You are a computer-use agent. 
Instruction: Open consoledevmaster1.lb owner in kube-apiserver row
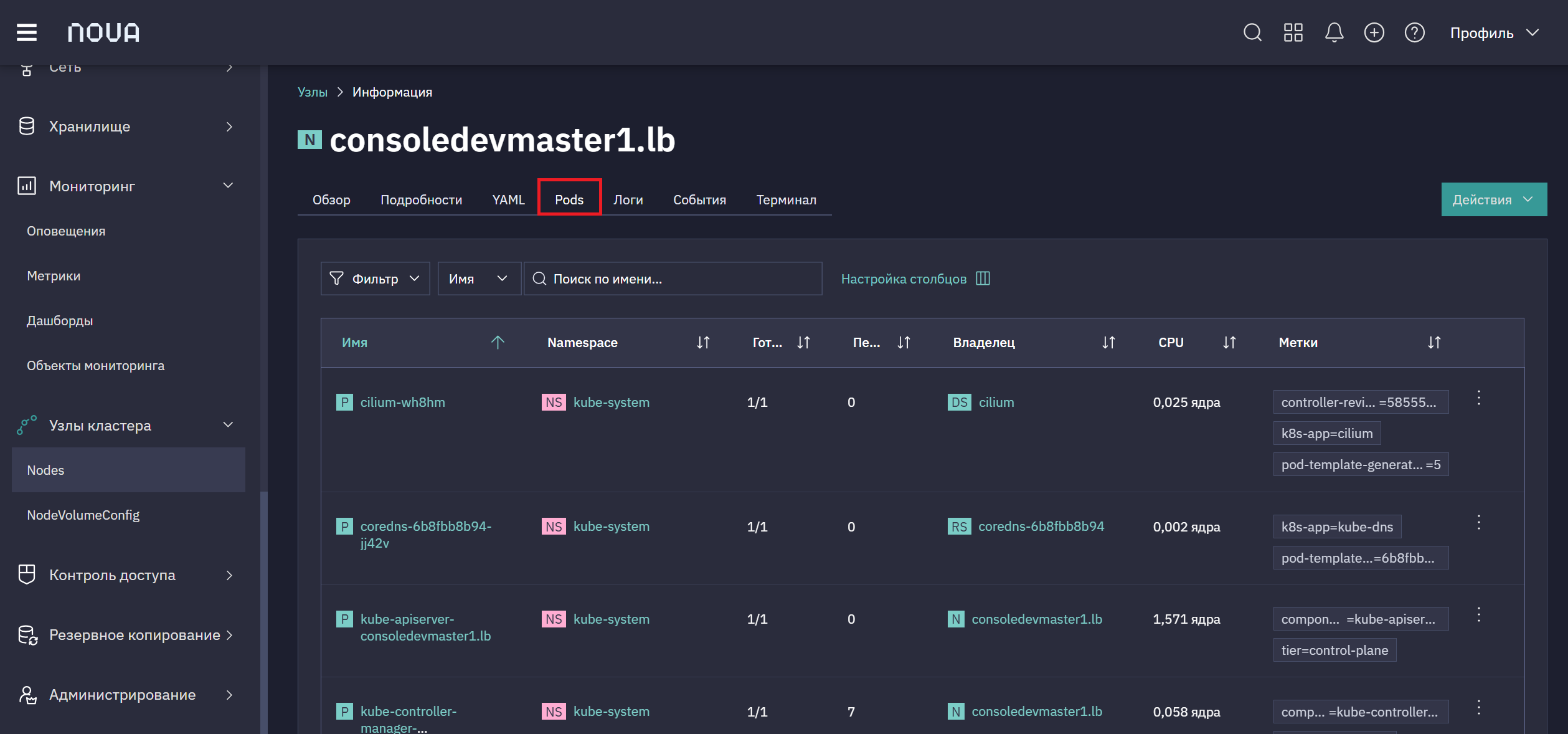1037,619
